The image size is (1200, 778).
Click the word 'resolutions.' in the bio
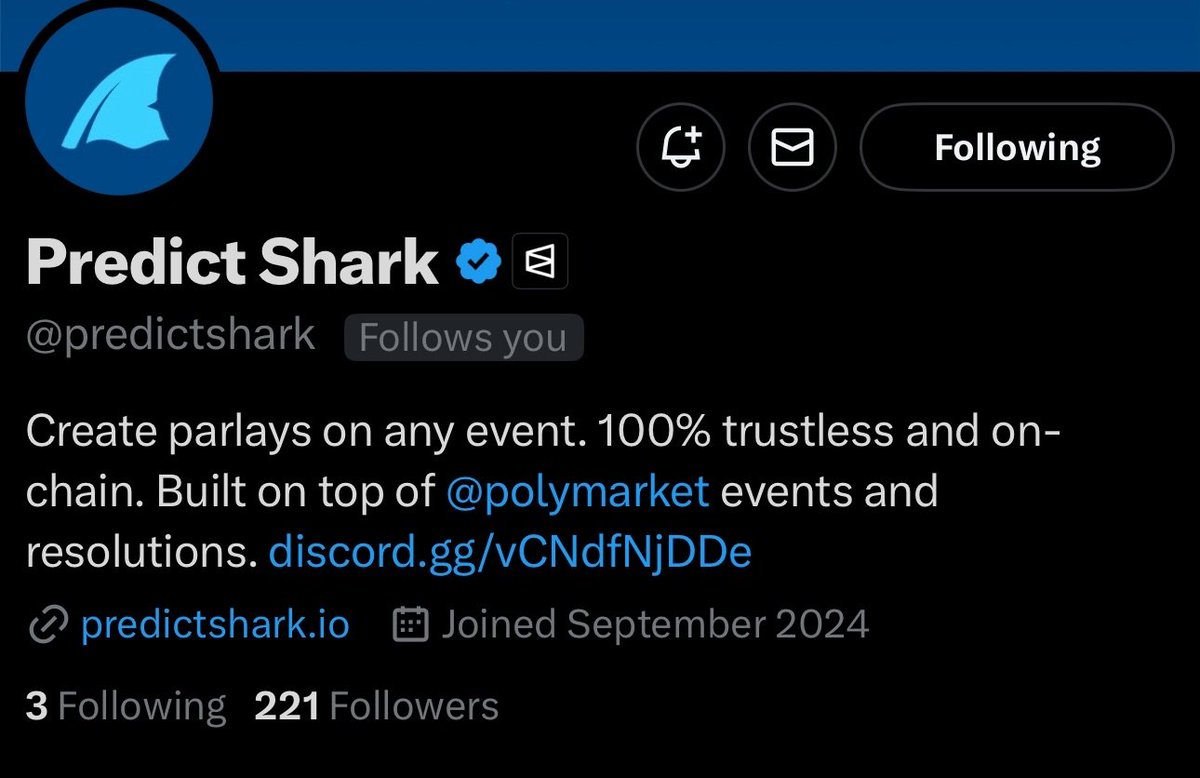141,553
